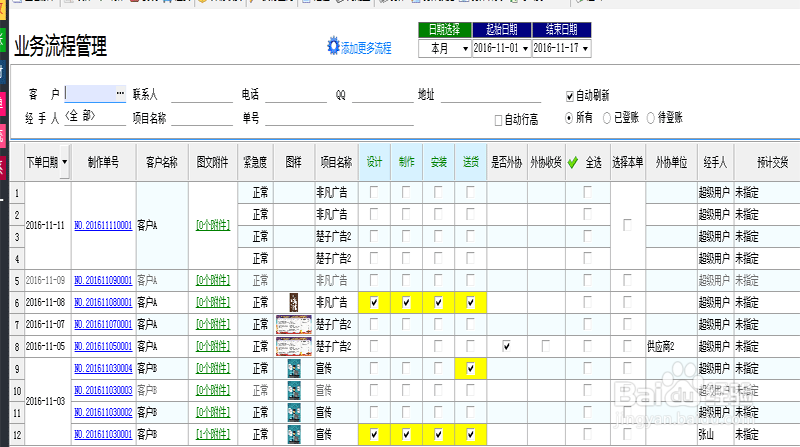The width and height of the screenshot is (800, 447).
Task: Expand the 本月 date selection dropdown
Action: tap(465, 49)
